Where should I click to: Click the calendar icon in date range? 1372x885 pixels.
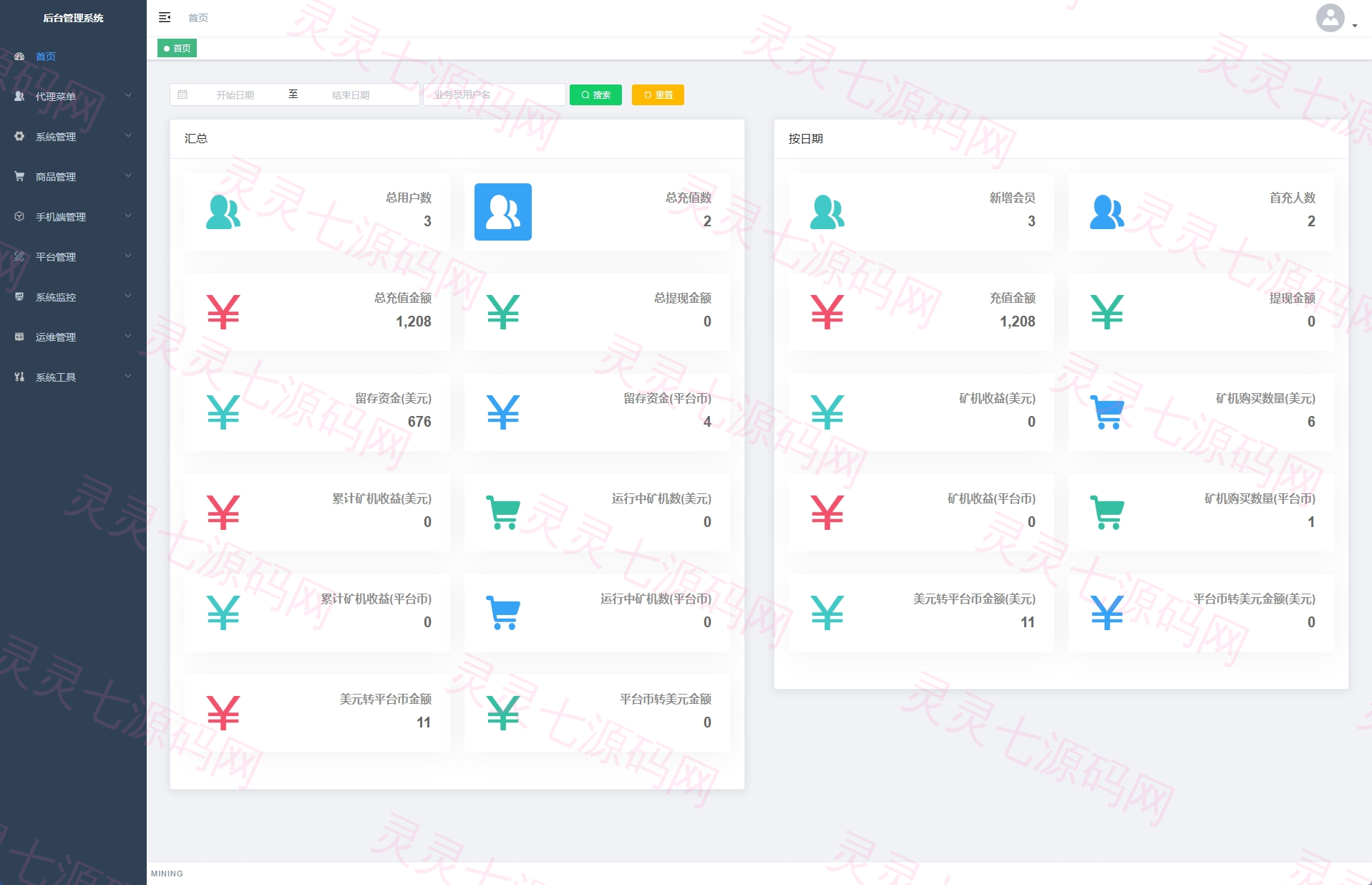pyautogui.click(x=183, y=95)
